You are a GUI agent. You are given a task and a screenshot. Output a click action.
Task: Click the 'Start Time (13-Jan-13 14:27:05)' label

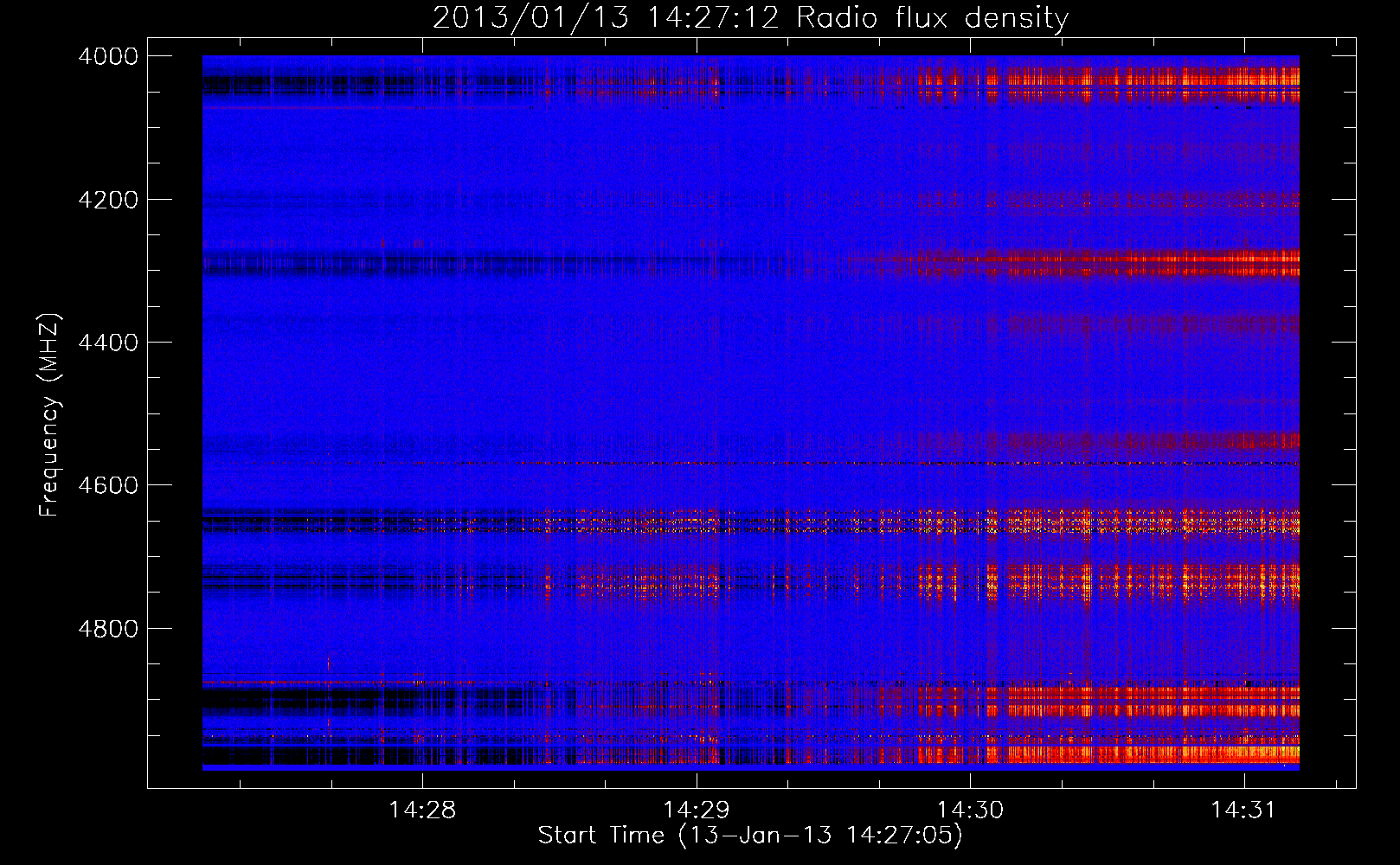pyautogui.click(x=750, y=836)
